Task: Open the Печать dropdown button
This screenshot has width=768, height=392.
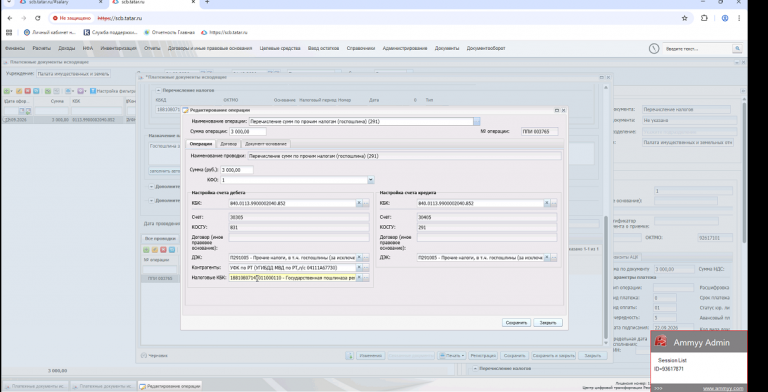Action: pyautogui.click(x=452, y=356)
